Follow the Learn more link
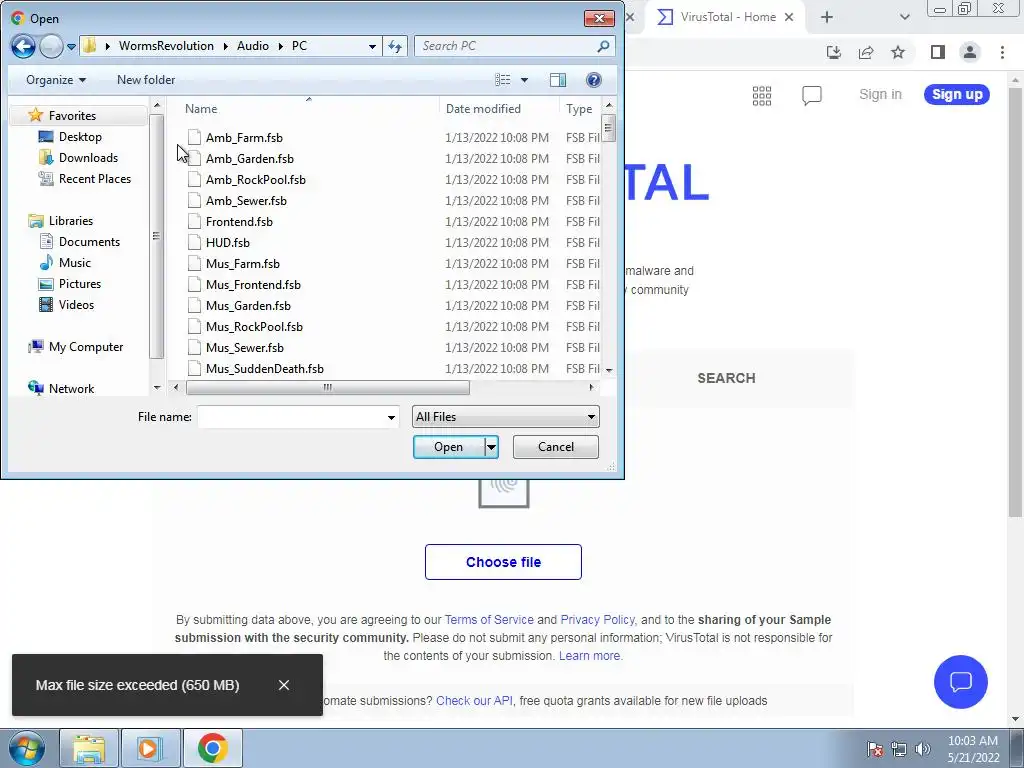 point(590,656)
